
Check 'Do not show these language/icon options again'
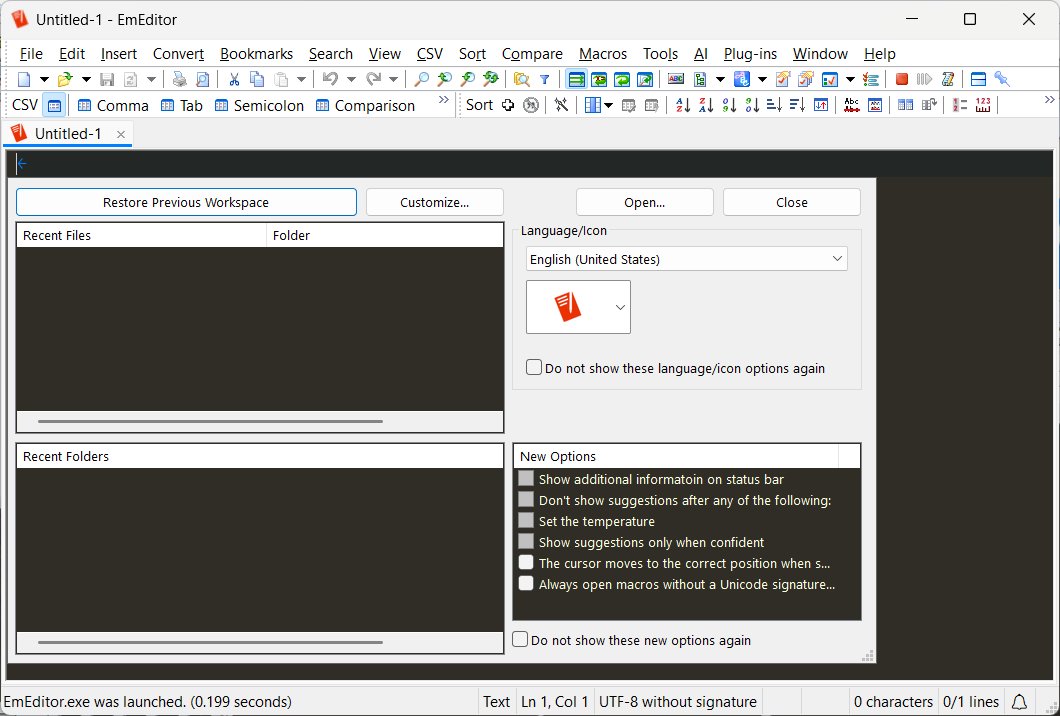[534, 368]
